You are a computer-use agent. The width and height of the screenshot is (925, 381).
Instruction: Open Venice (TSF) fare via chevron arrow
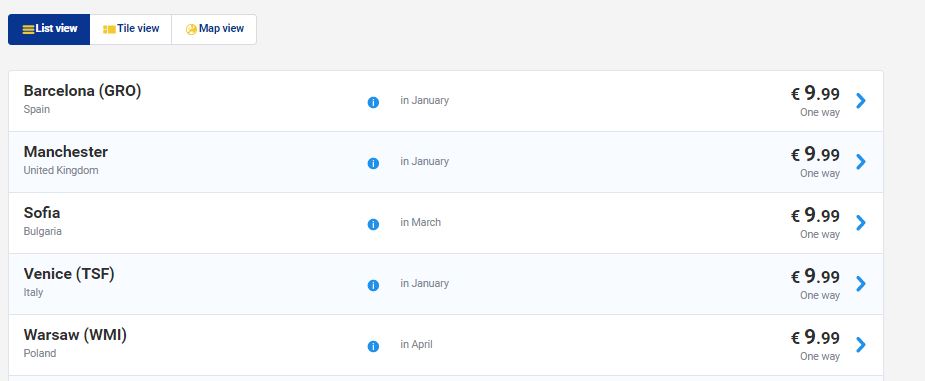861,284
